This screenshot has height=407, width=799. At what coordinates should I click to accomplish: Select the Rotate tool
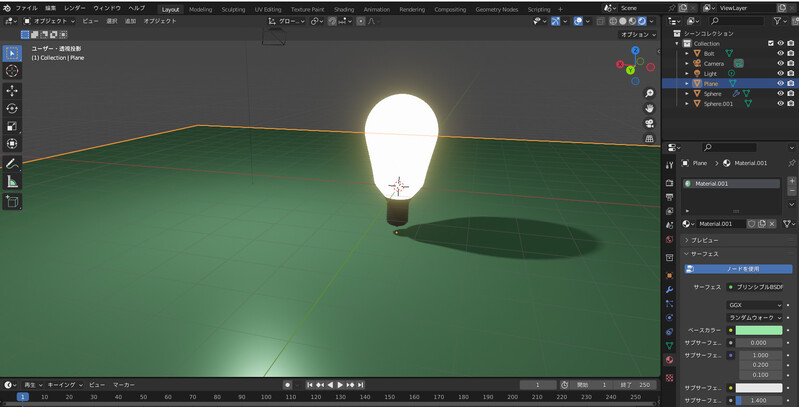pos(12,108)
